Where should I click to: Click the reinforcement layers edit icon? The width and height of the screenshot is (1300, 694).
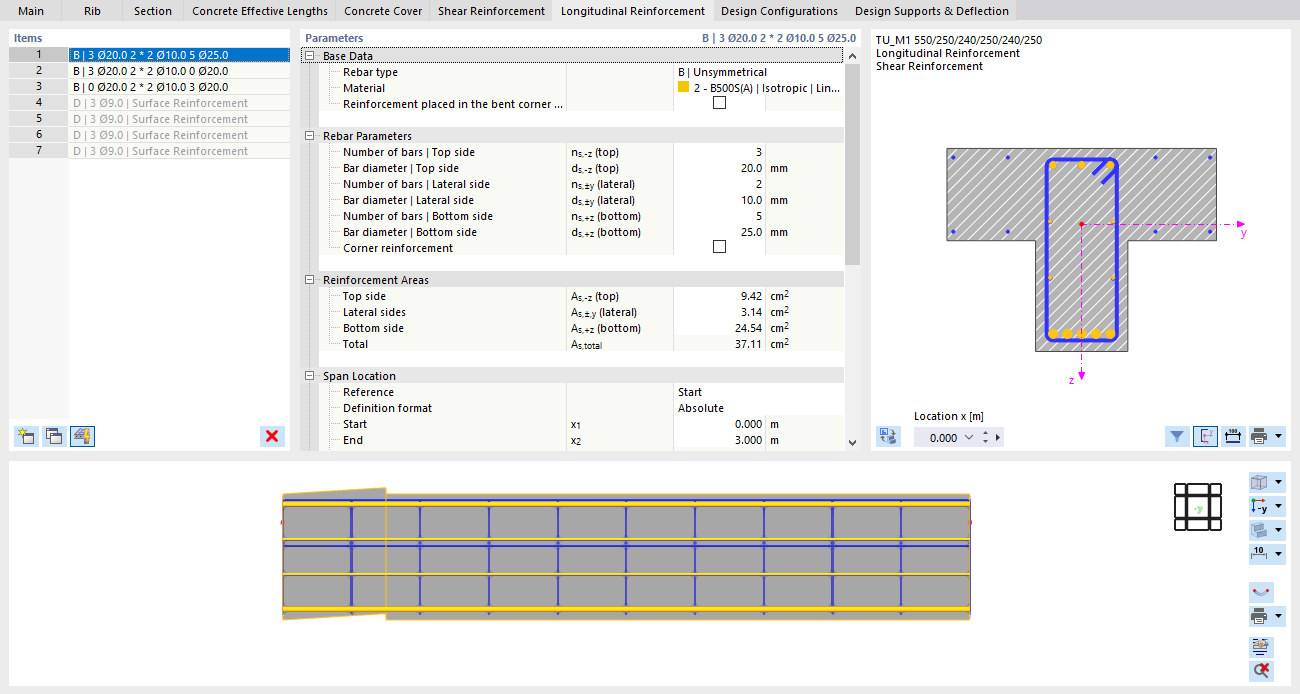[x=1261, y=646]
